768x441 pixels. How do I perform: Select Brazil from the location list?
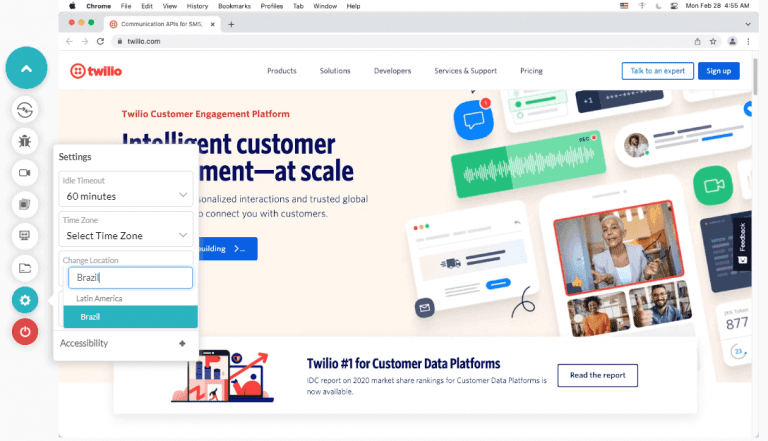click(x=130, y=317)
